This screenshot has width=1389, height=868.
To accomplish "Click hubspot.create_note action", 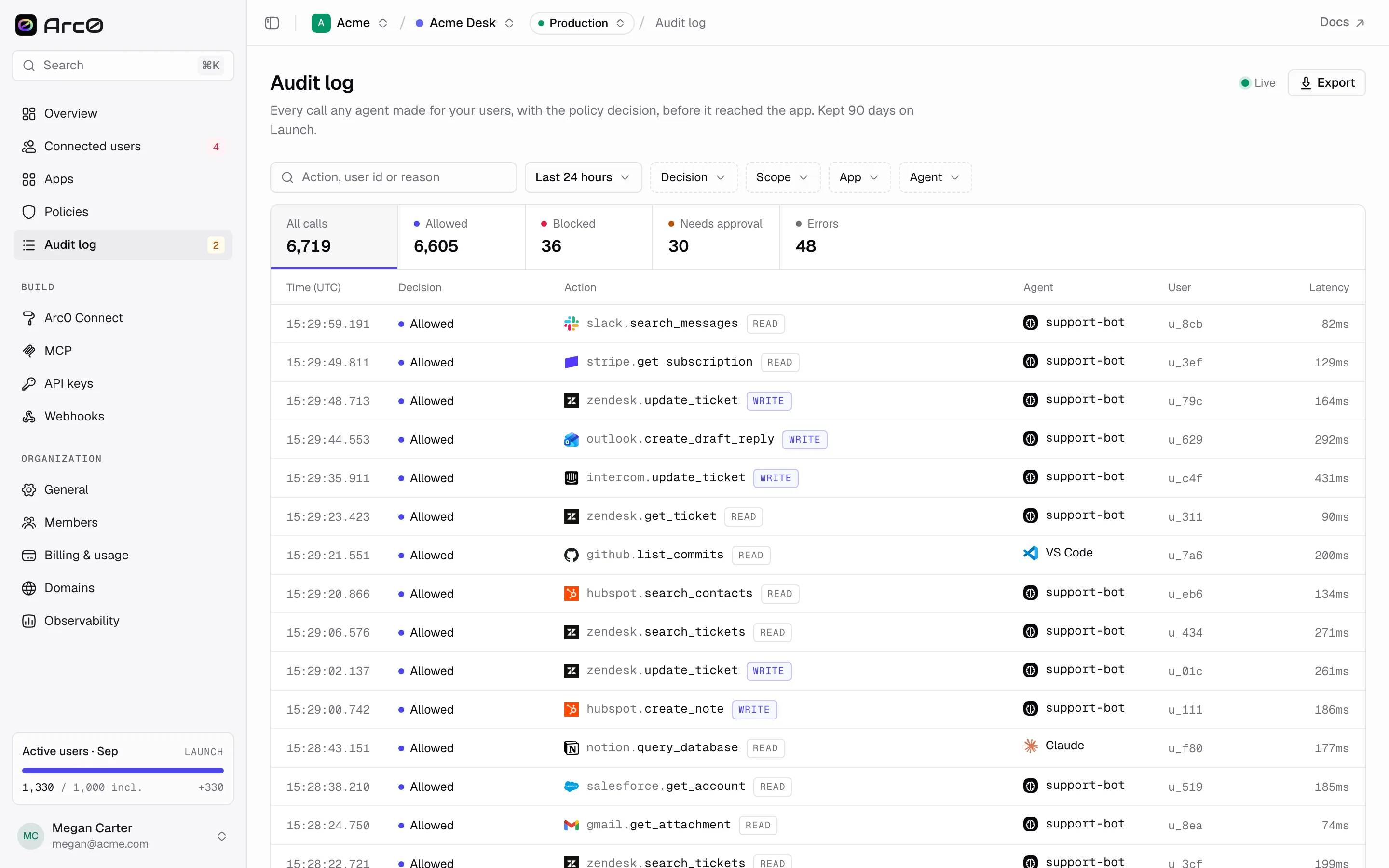I will coord(655,709).
